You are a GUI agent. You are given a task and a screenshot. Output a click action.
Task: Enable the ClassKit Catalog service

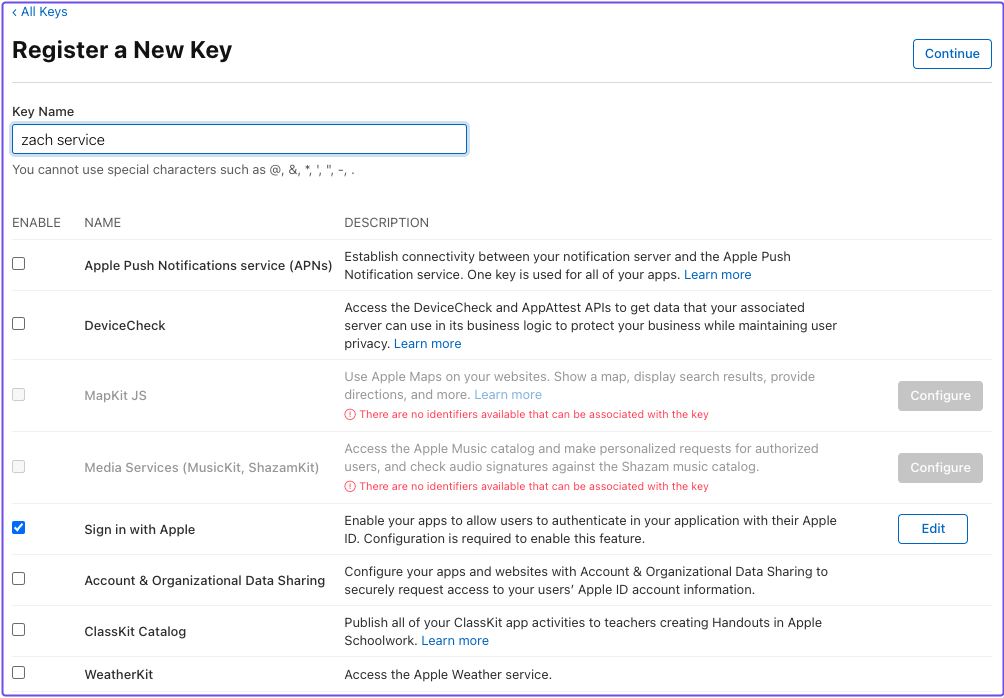(17, 628)
